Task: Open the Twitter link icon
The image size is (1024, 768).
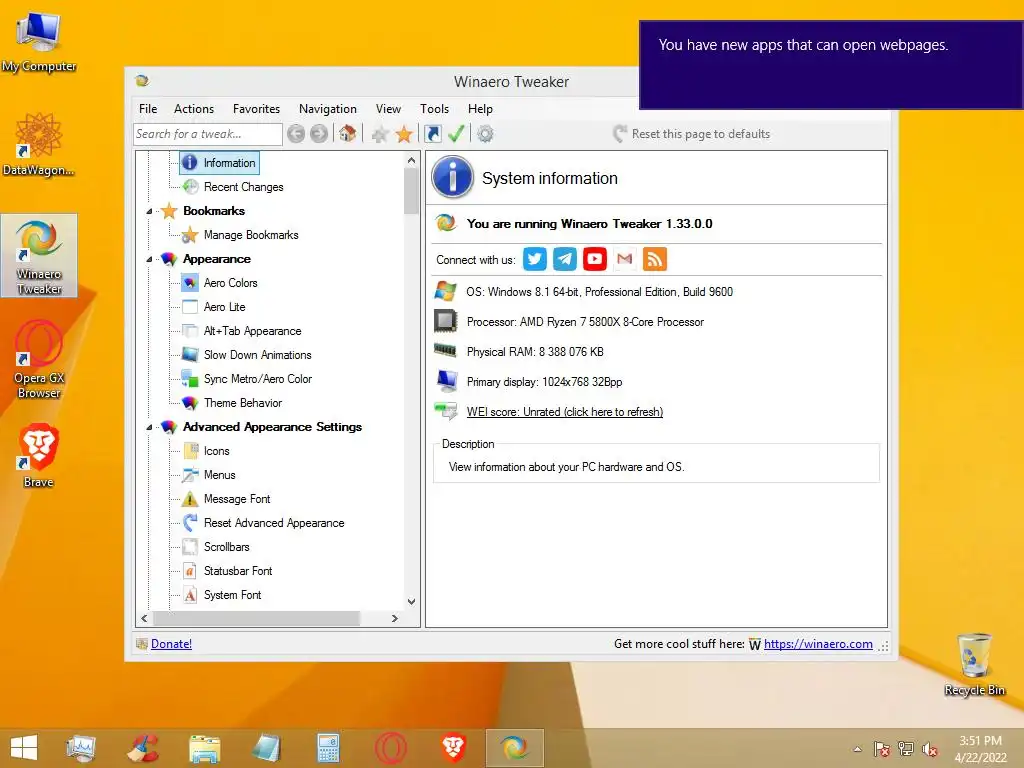Action: 535,259
